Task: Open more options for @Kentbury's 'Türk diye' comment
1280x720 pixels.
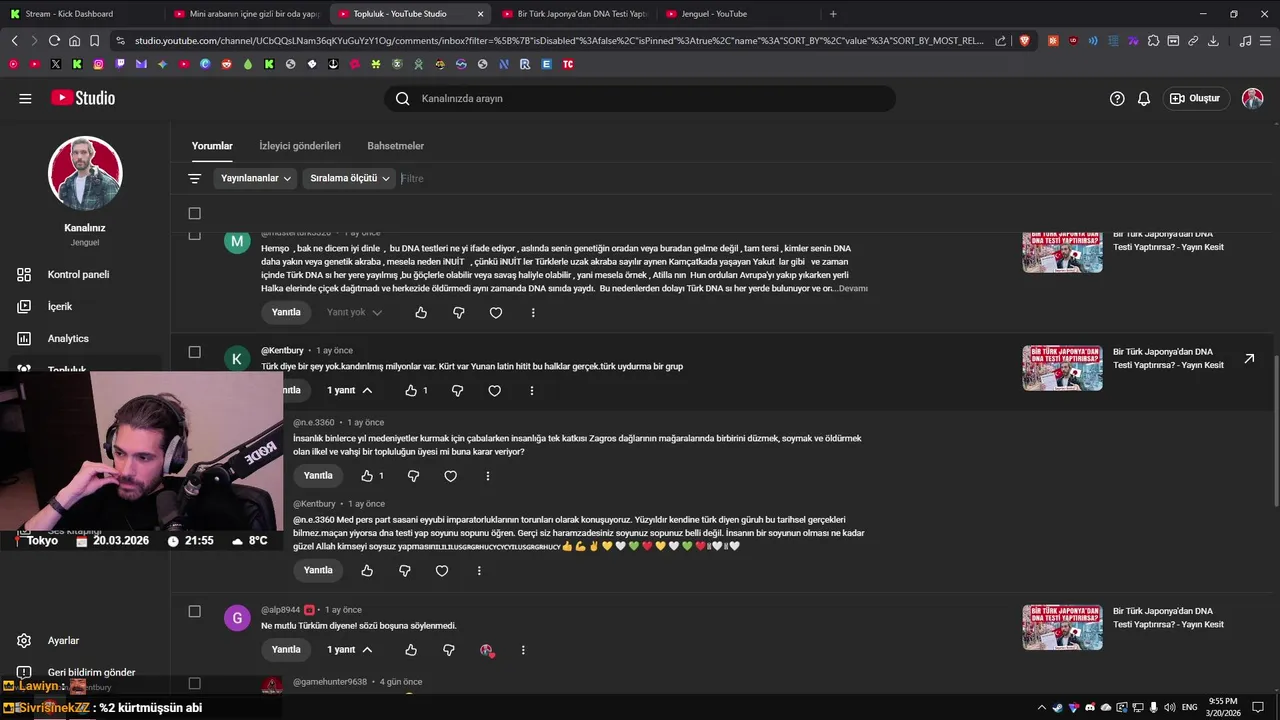Action: coord(532,390)
